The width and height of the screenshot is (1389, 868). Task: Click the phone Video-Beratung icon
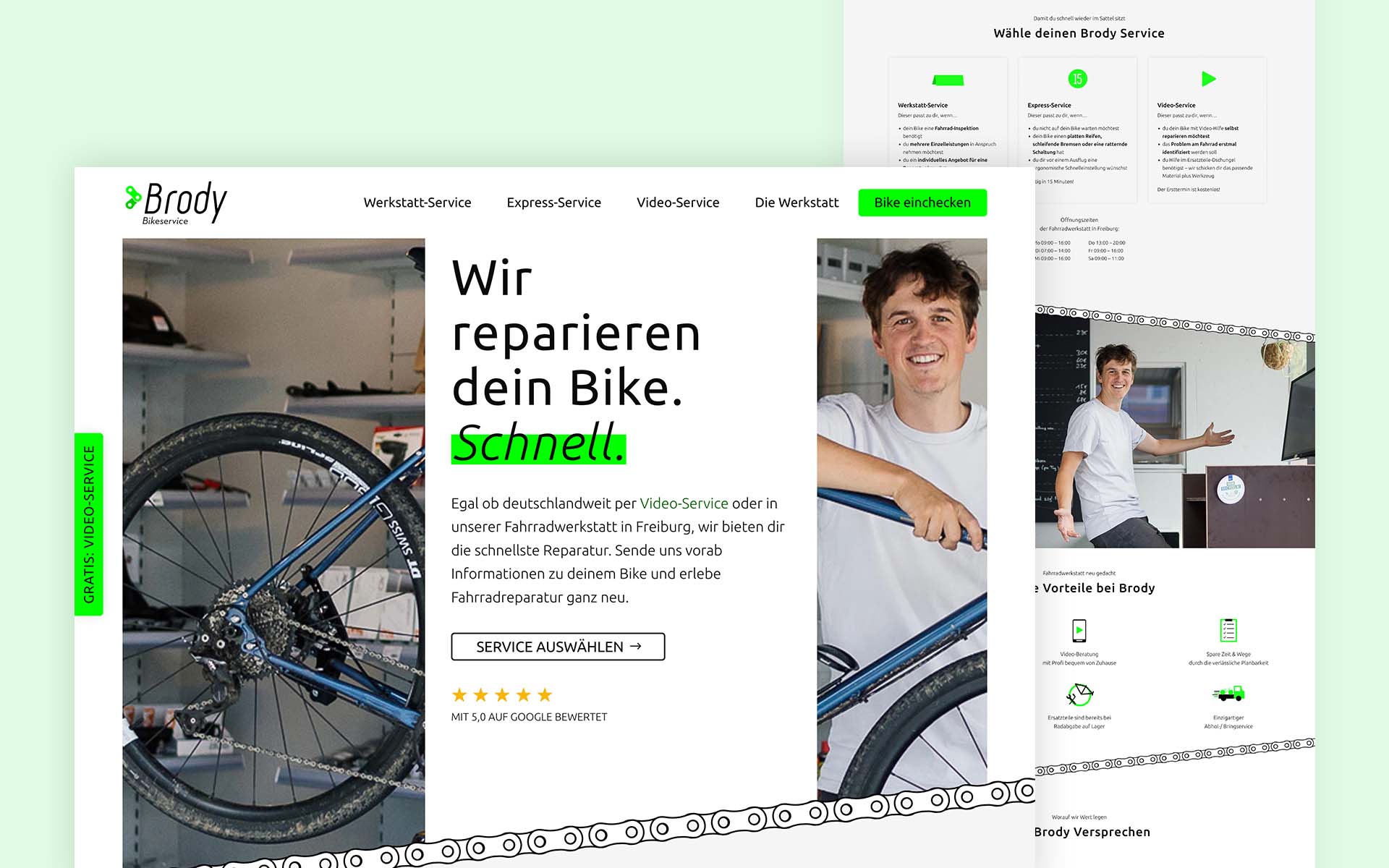tap(1079, 630)
